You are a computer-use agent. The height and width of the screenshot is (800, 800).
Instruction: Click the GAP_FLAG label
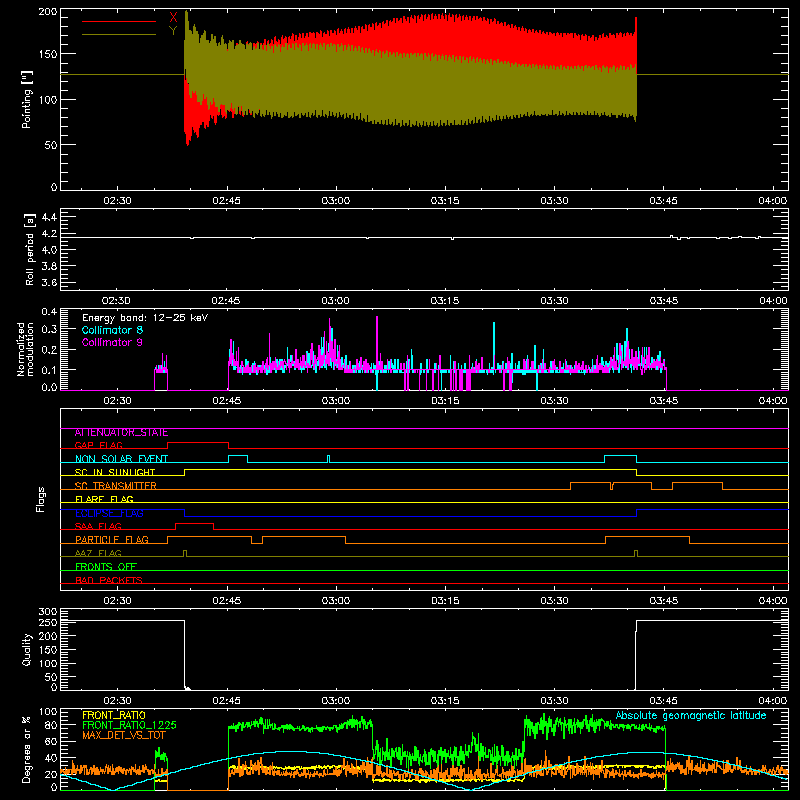(x=98, y=445)
